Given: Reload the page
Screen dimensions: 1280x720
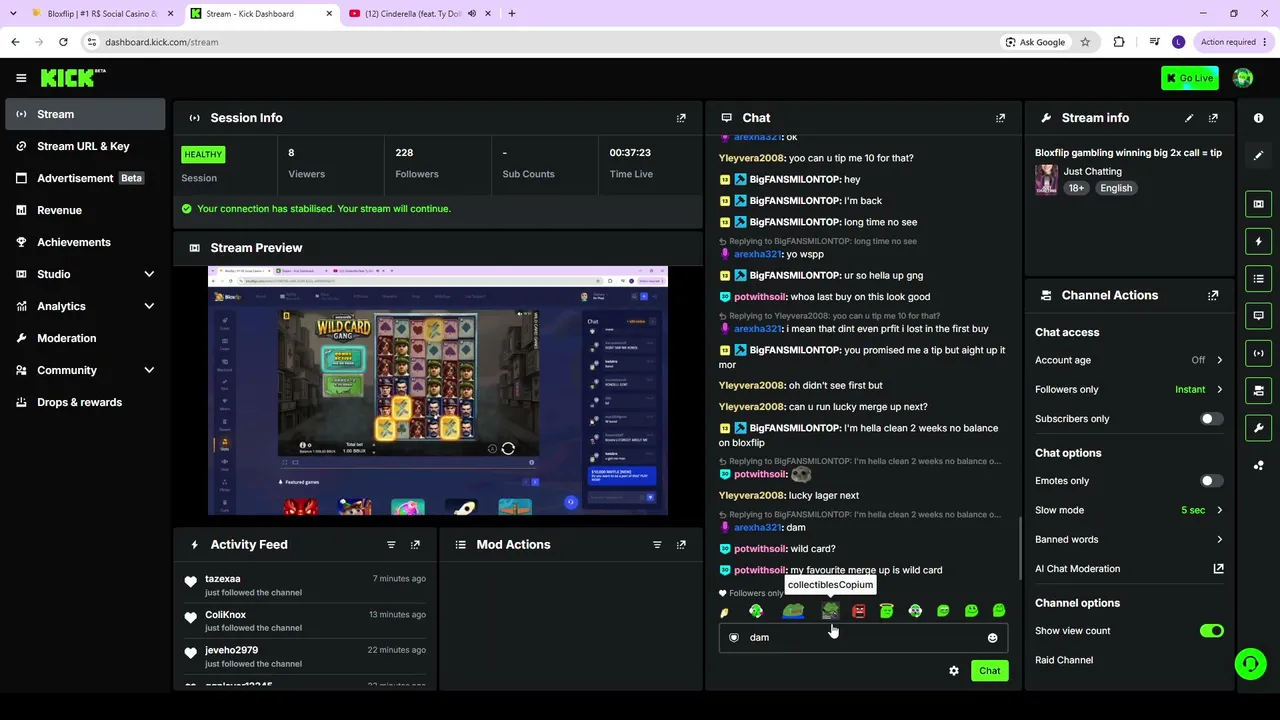Looking at the screenshot, I should tap(63, 42).
